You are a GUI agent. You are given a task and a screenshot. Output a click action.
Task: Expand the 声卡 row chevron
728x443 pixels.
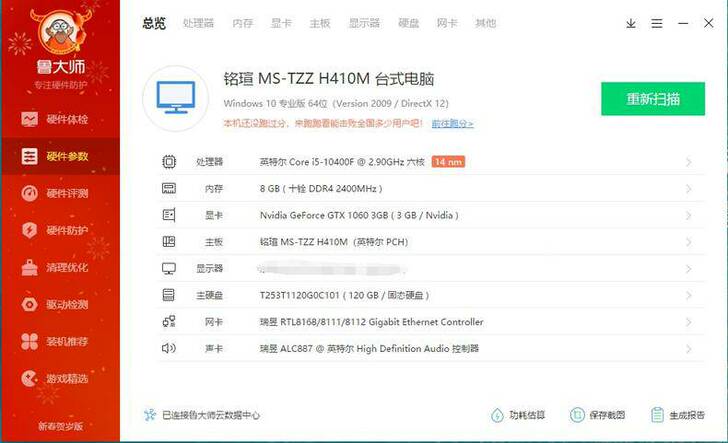click(x=689, y=349)
